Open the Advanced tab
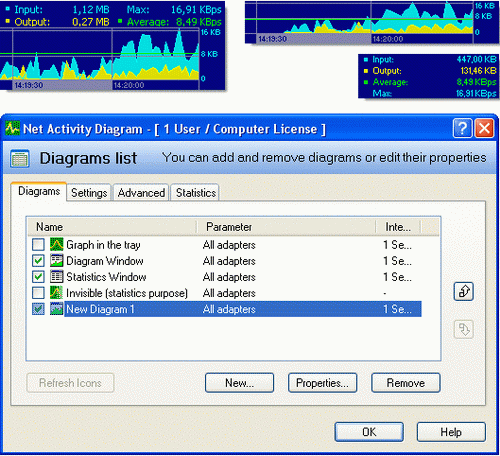This screenshot has width=500, height=456. pos(141,193)
